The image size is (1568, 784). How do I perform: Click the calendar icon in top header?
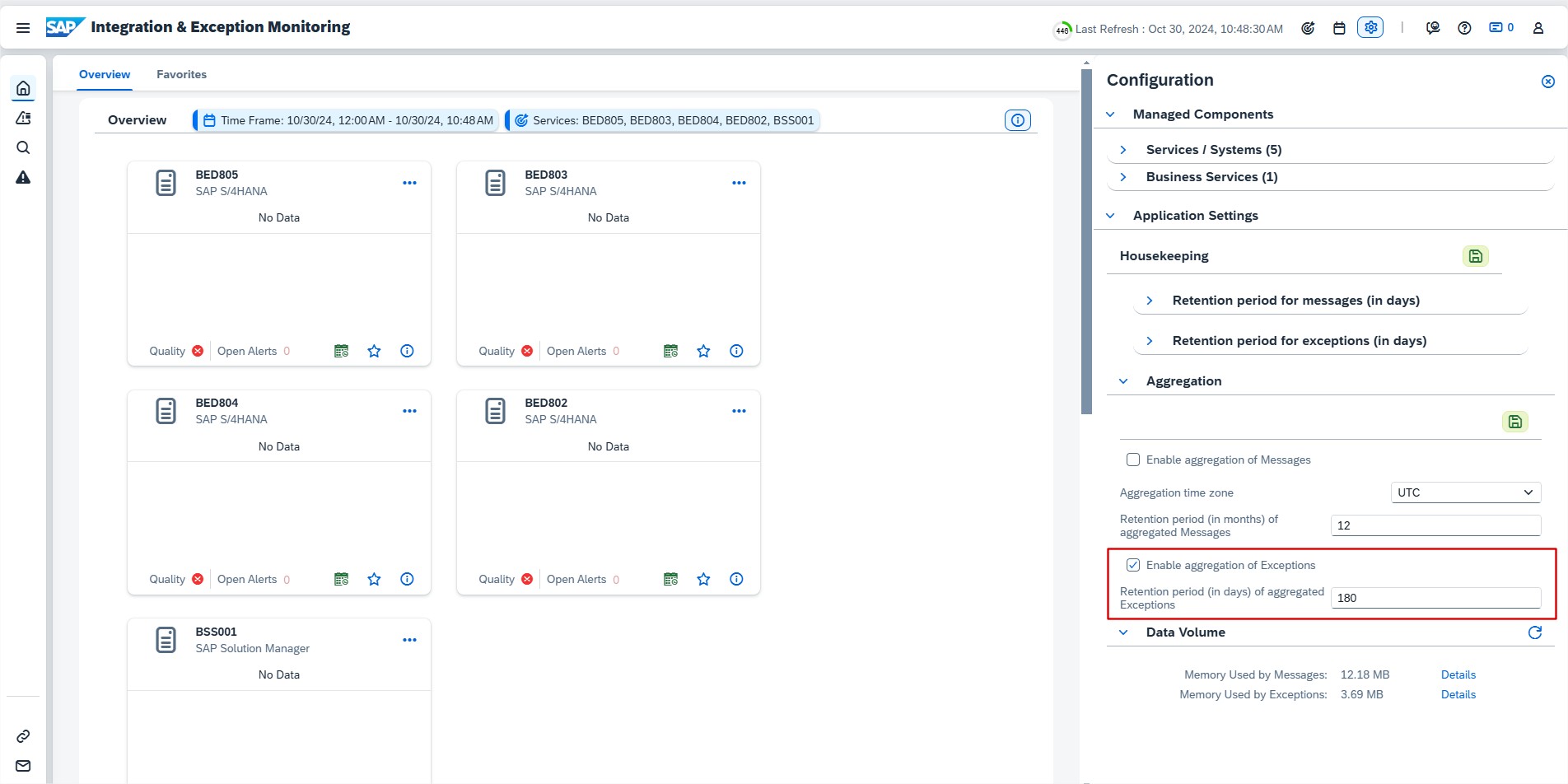pos(1339,28)
